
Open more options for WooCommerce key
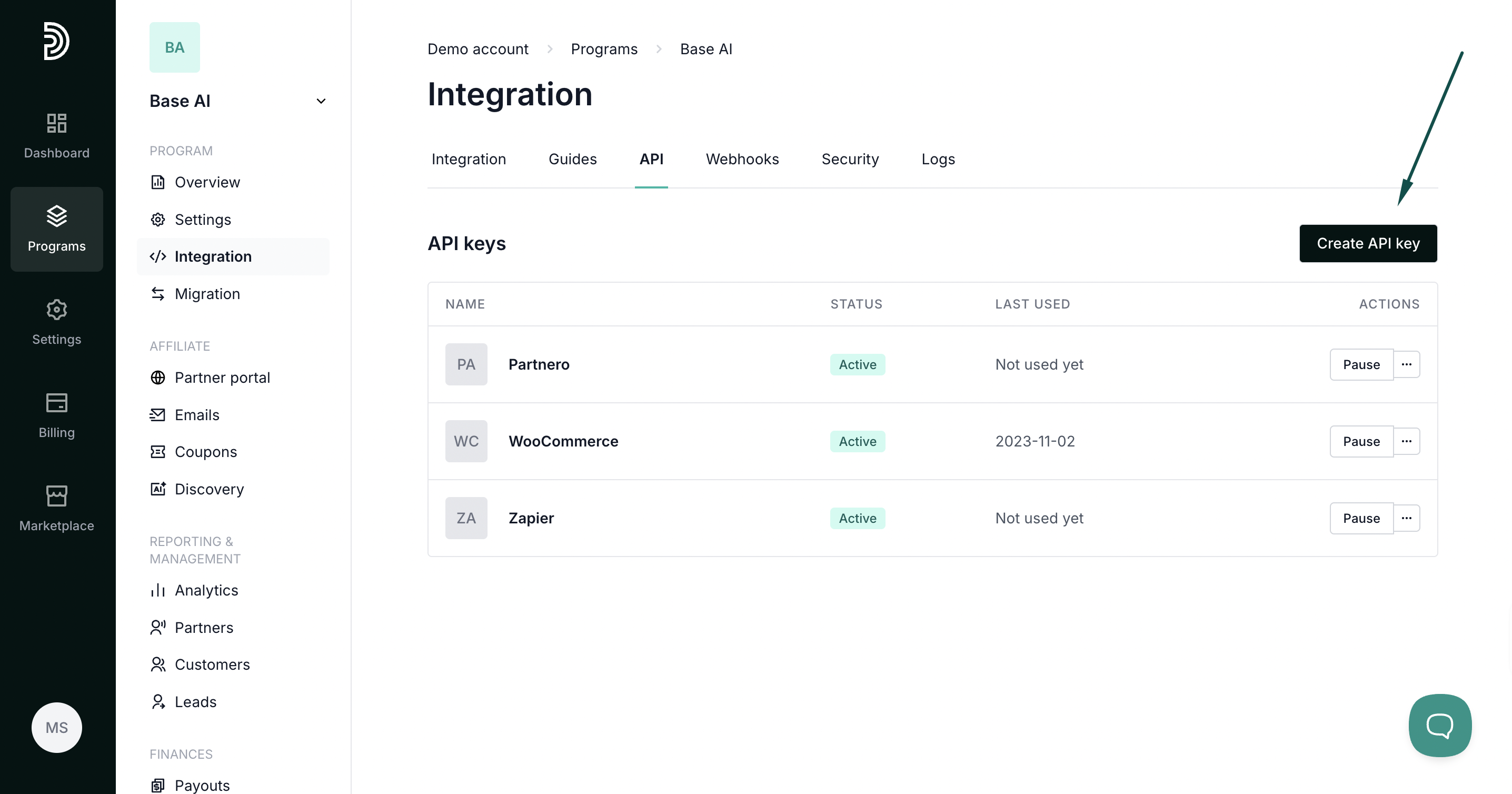(1406, 441)
